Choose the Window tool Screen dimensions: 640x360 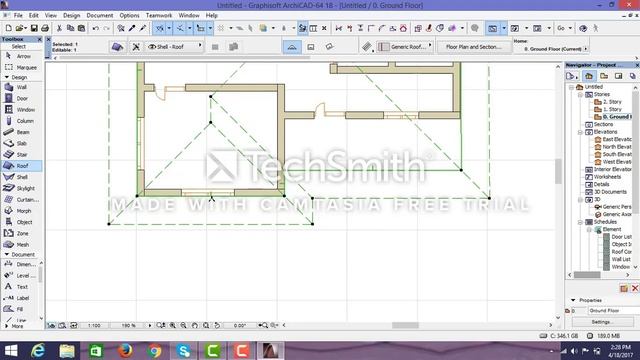[20, 109]
